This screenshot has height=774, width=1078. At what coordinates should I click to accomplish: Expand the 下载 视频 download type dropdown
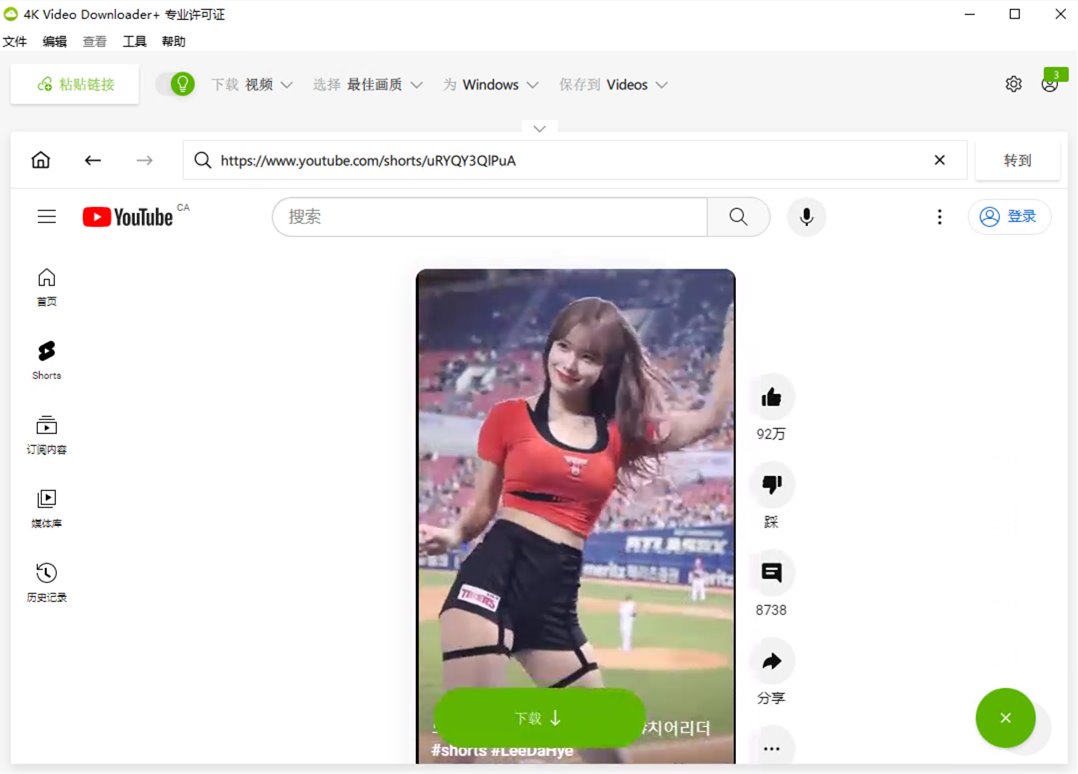[x=252, y=85]
